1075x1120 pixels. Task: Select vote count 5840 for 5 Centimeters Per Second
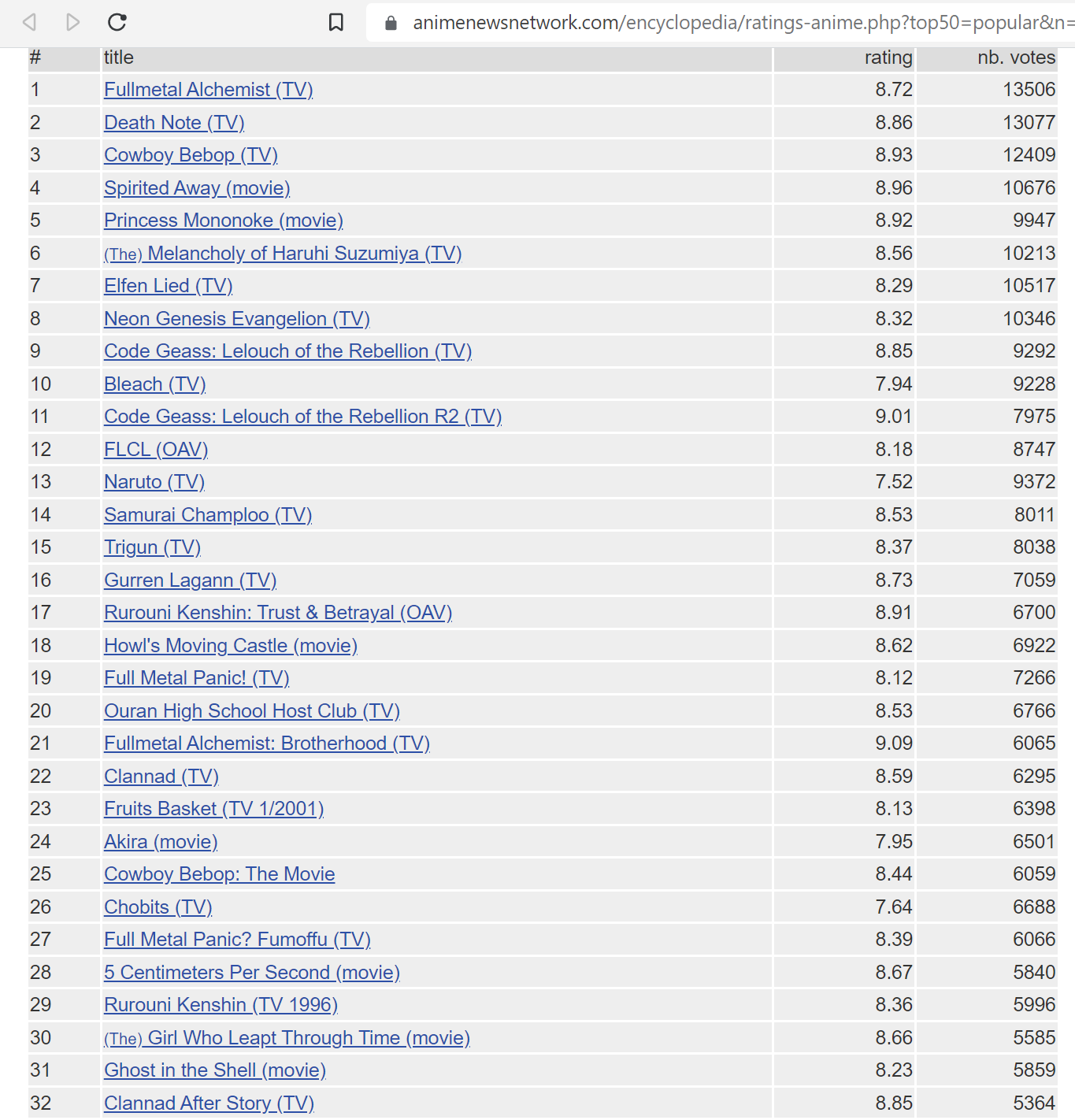1034,973
